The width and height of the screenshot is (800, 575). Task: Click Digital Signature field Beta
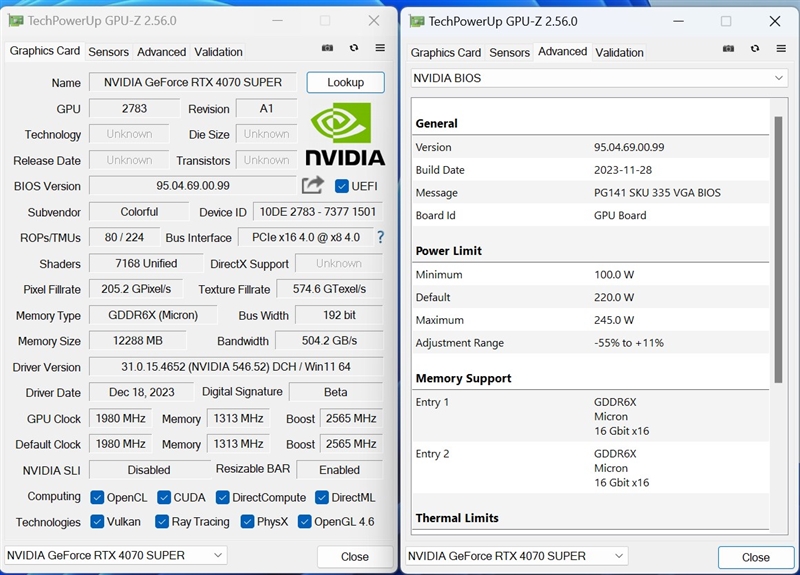(335, 392)
